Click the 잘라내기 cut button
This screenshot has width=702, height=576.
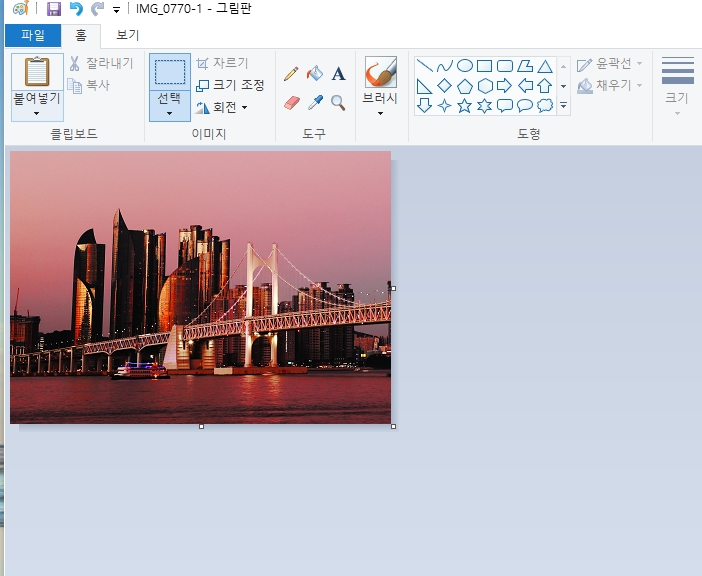pos(101,63)
